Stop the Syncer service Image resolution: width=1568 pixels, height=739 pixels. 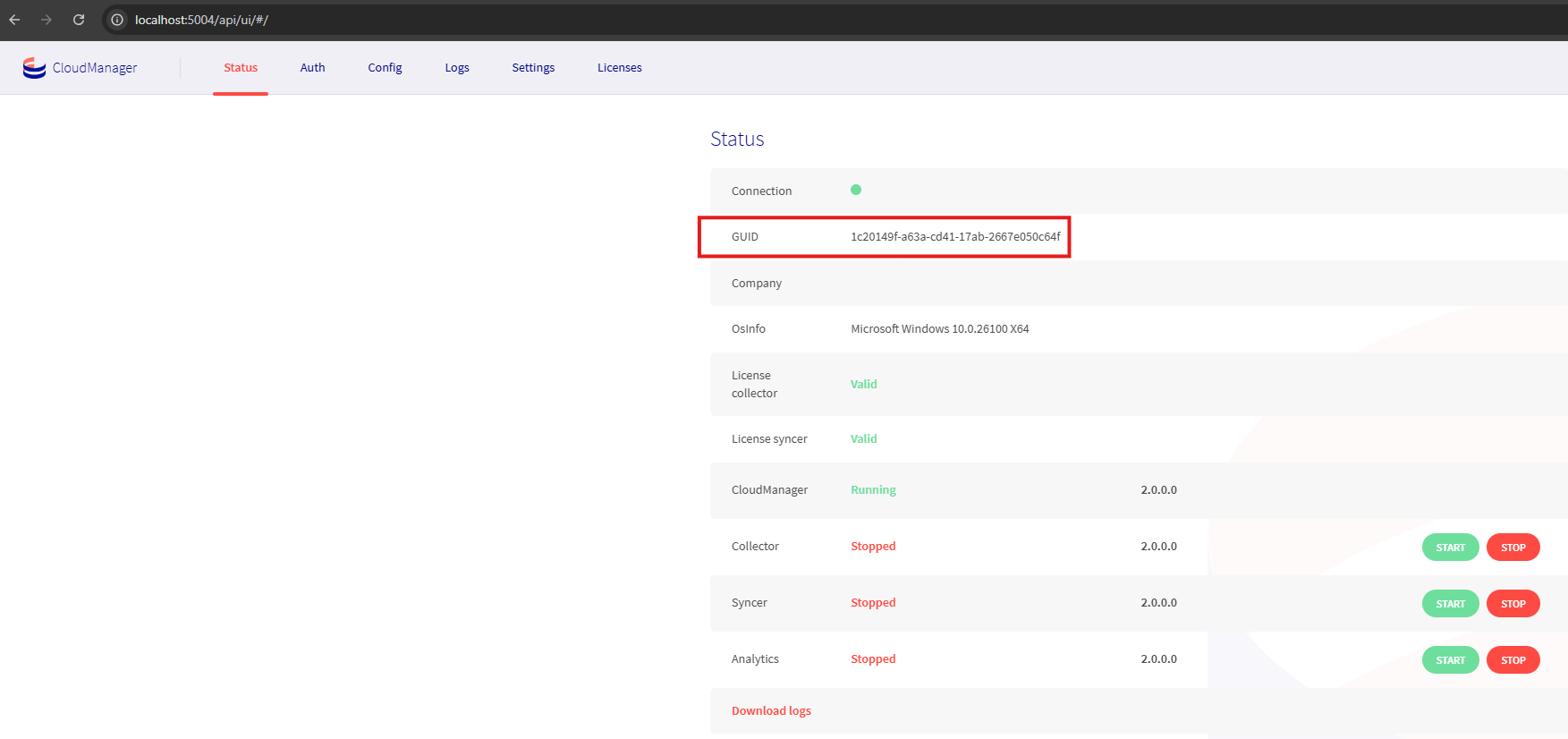tap(1513, 604)
